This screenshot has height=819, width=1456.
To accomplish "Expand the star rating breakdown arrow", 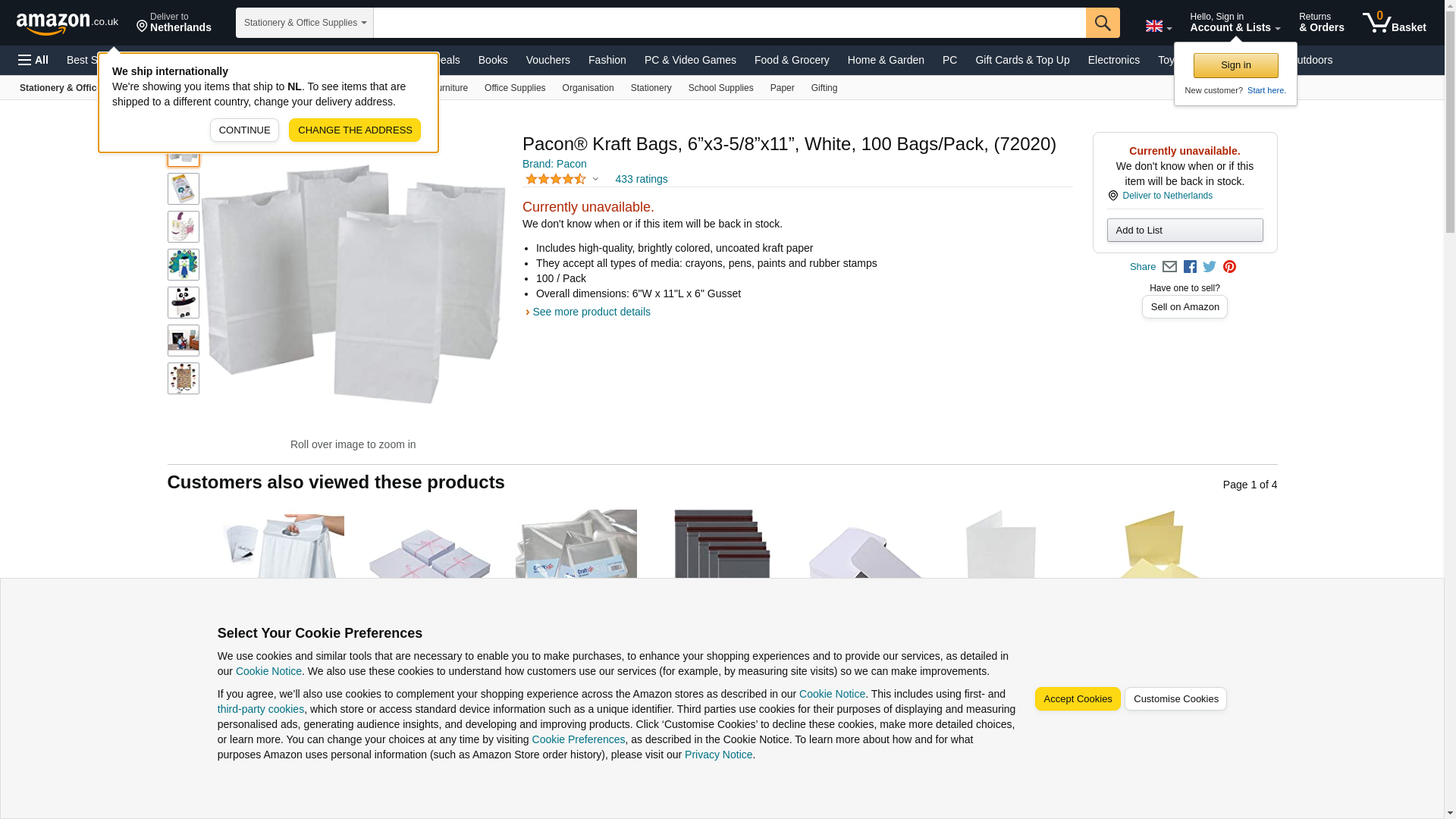I will click(595, 180).
